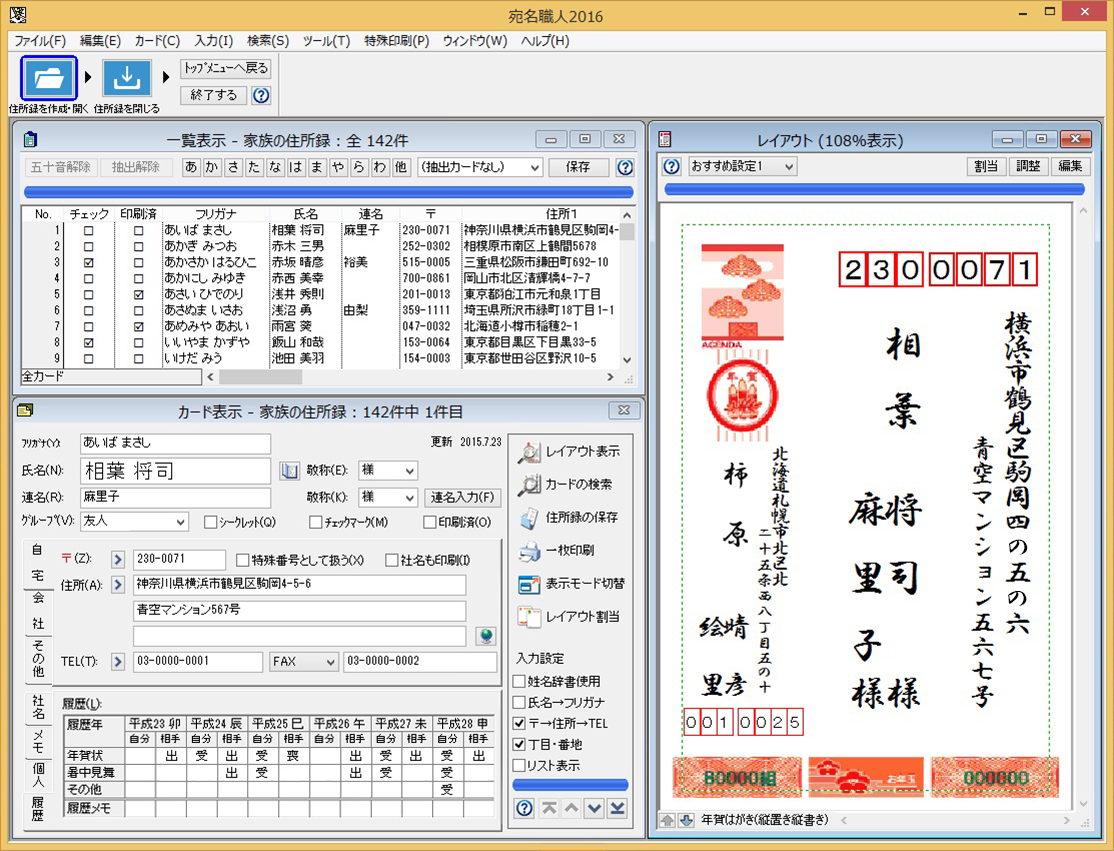The image size is (1114, 851).
Task: Go to next card down arrow
Action: (x=595, y=808)
